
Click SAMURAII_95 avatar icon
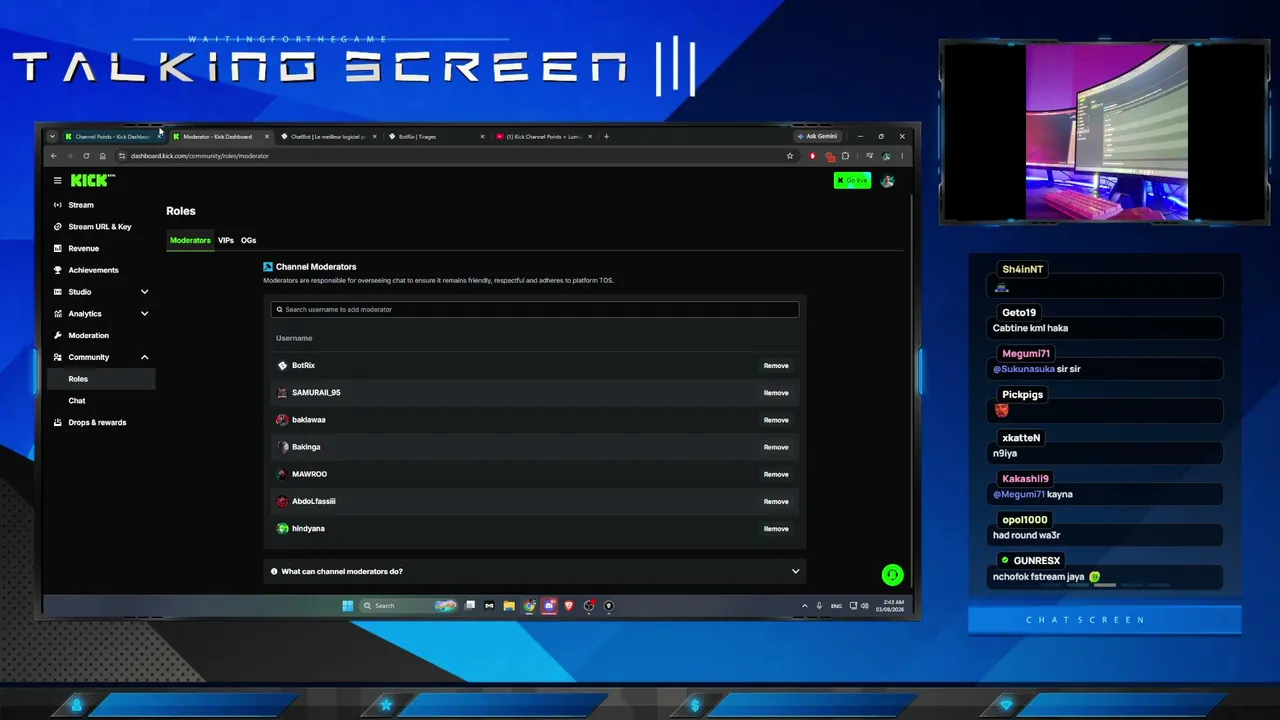click(282, 393)
